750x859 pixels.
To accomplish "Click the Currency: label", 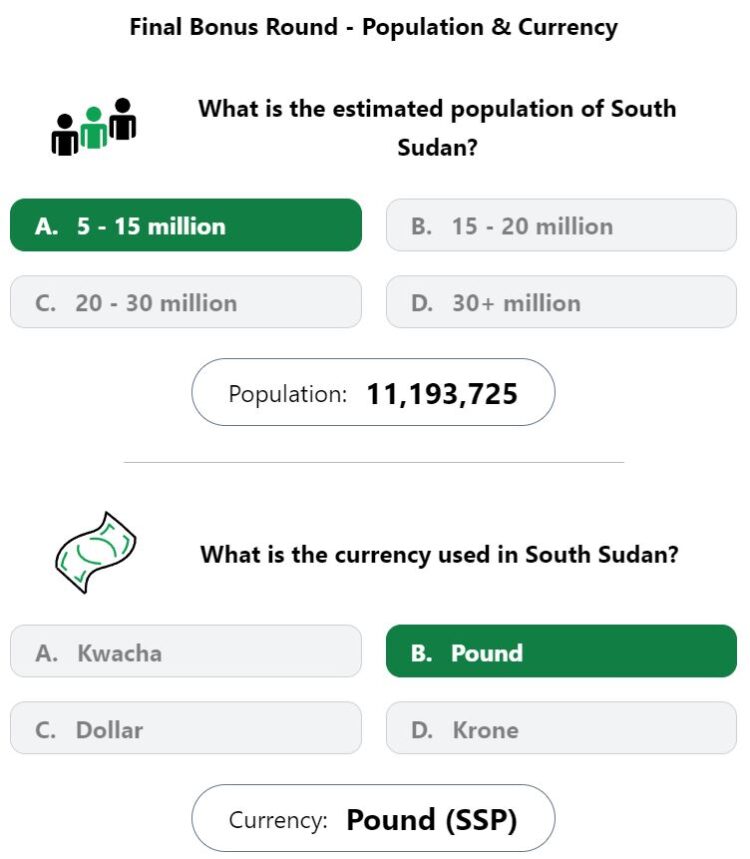I will (x=278, y=820).
